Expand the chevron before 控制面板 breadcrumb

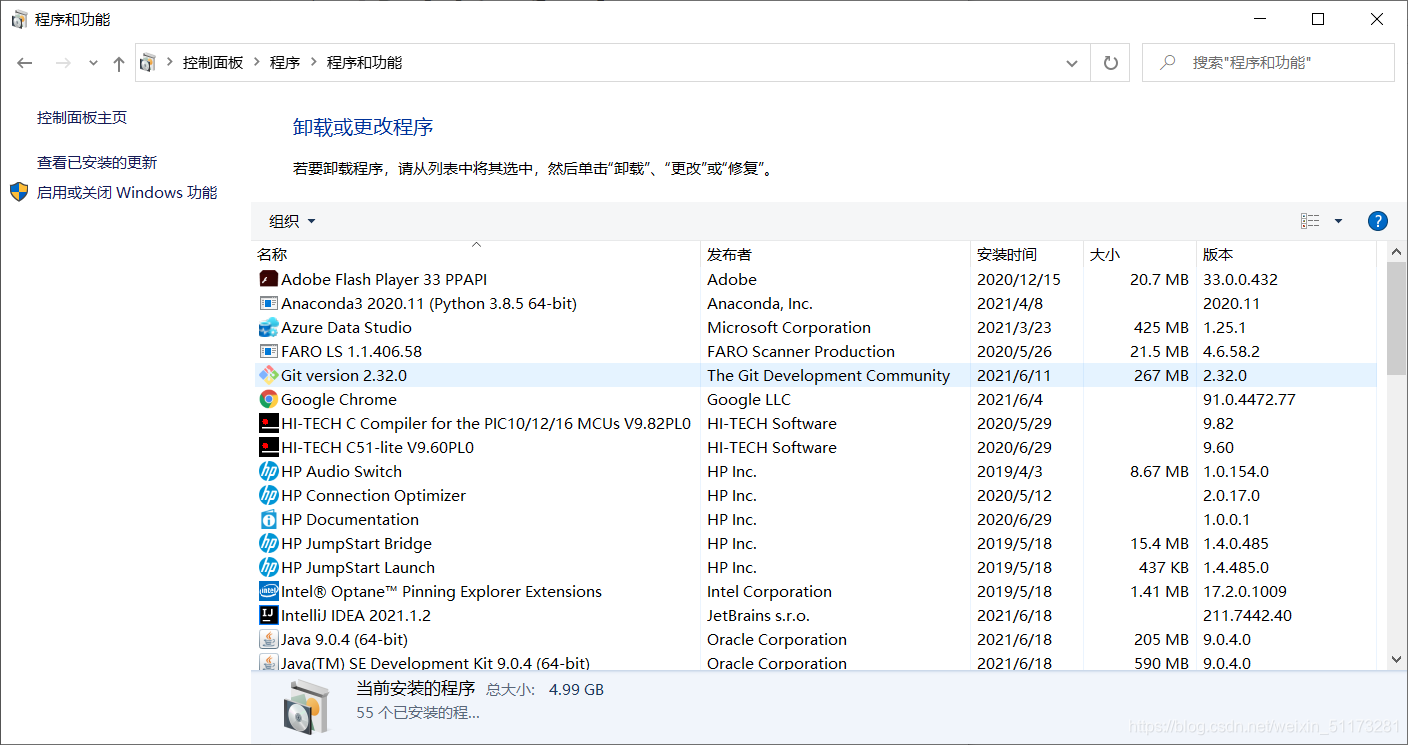click(x=170, y=63)
